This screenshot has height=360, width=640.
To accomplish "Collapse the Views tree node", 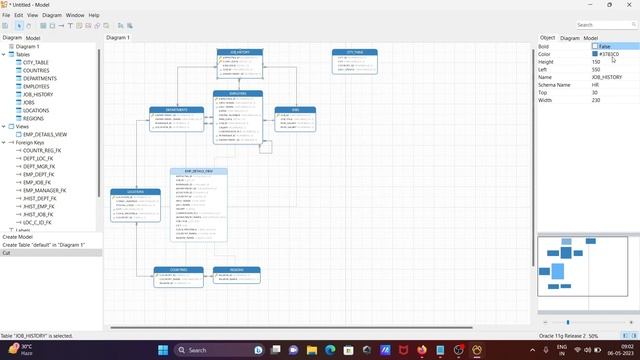I will (x=4, y=127).
